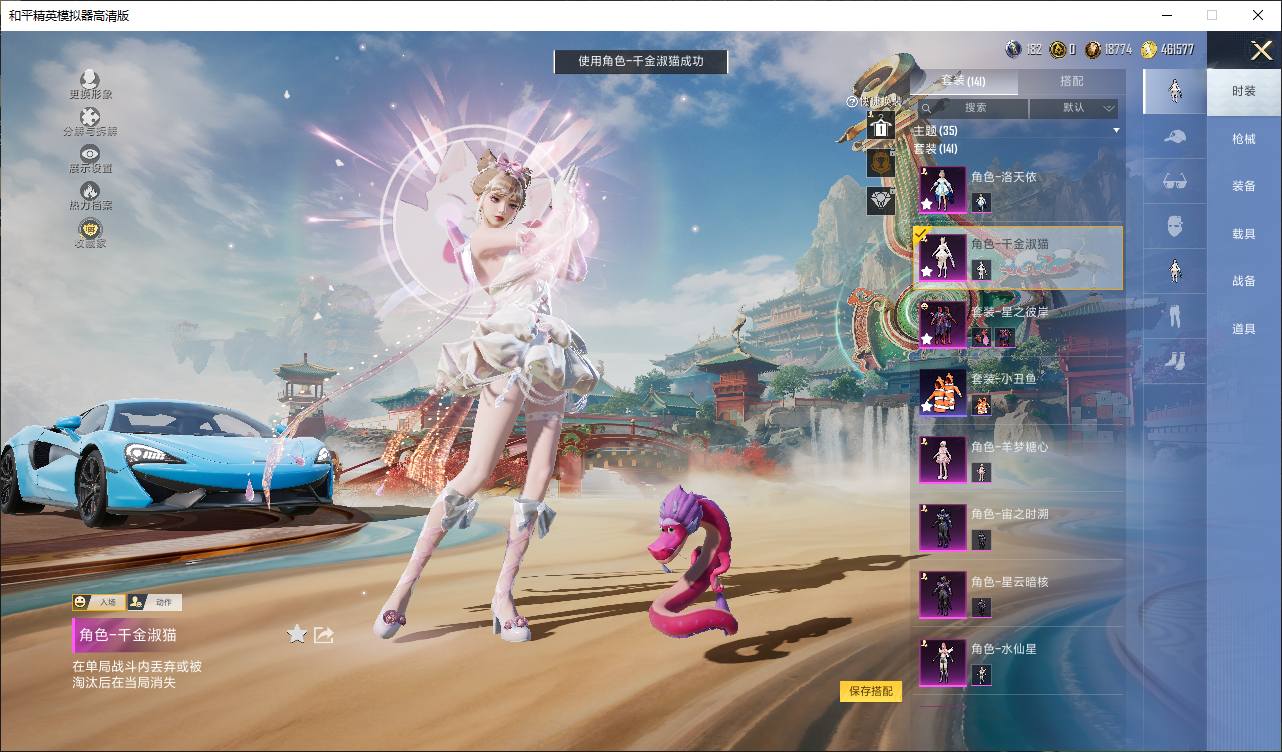Open the 载具 side tab
The height and width of the screenshot is (752, 1282).
(1244, 233)
